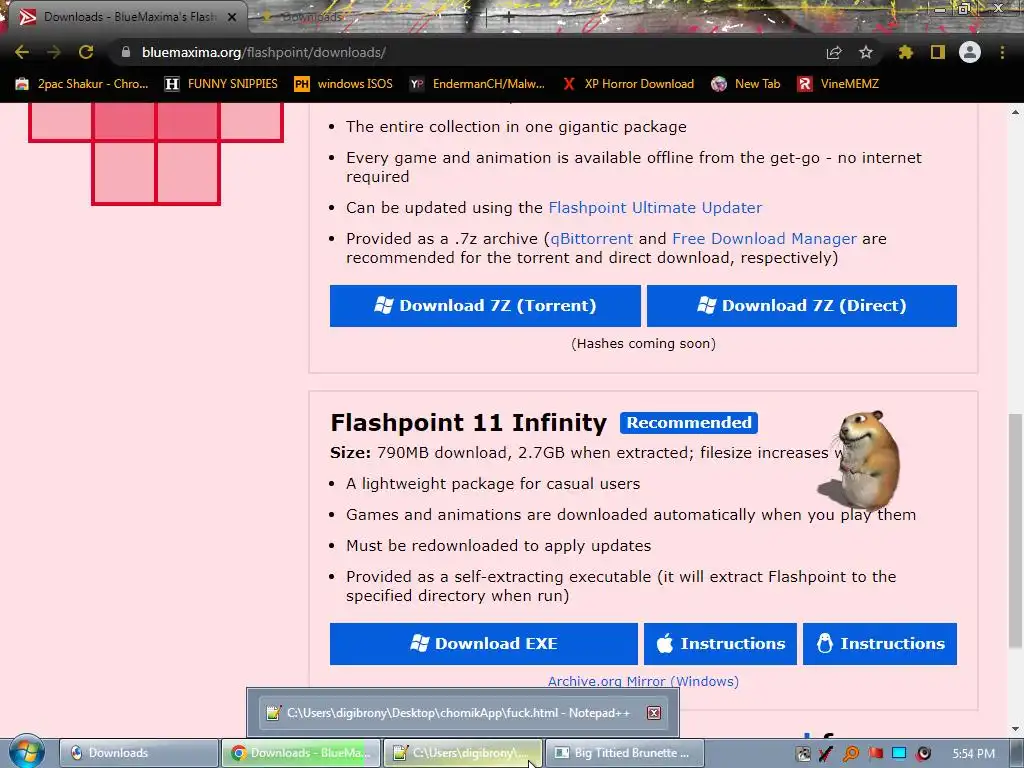Bookmark this page with the star icon
Image resolution: width=1024 pixels, height=768 pixels.
(x=866, y=52)
